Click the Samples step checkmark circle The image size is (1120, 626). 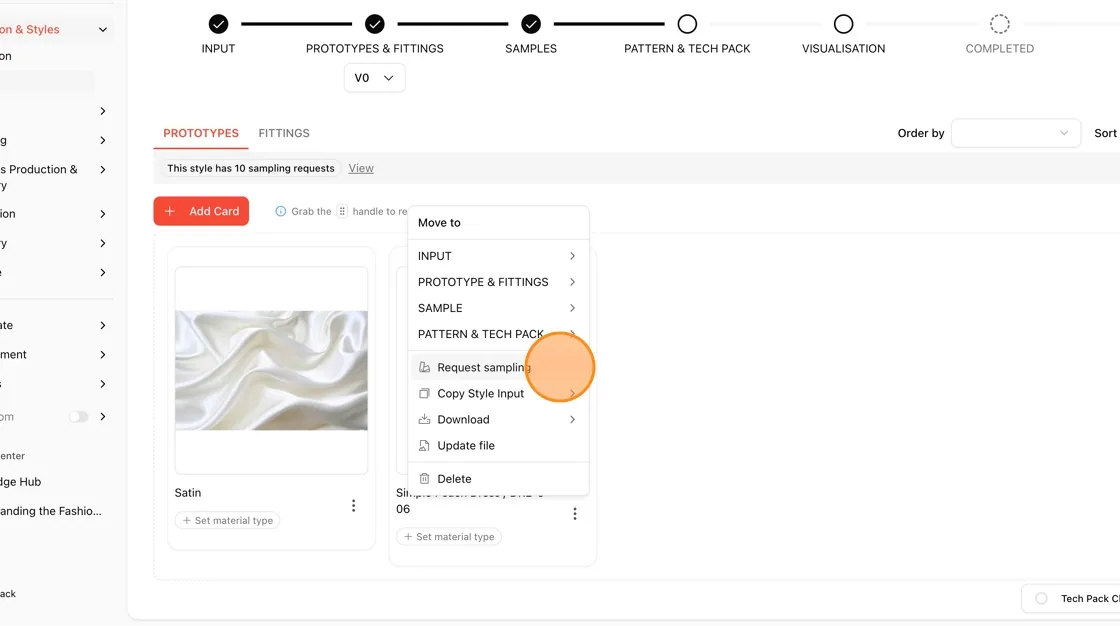(531, 24)
